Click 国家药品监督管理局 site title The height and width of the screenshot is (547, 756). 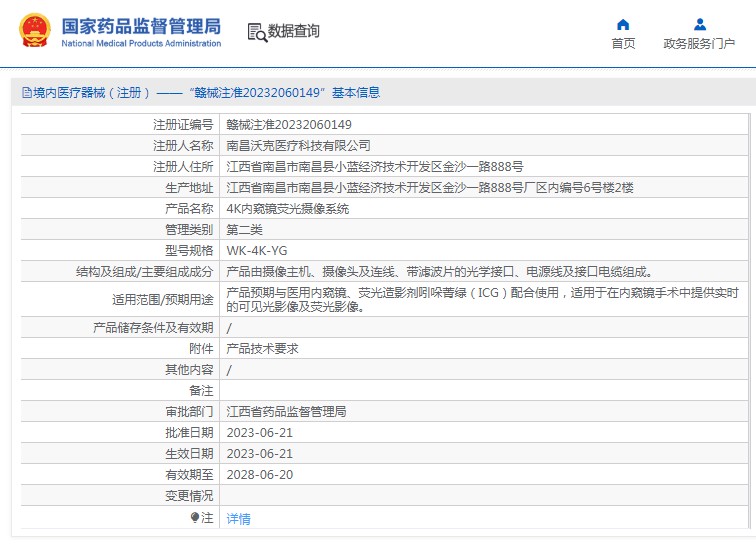click(141, 27)
